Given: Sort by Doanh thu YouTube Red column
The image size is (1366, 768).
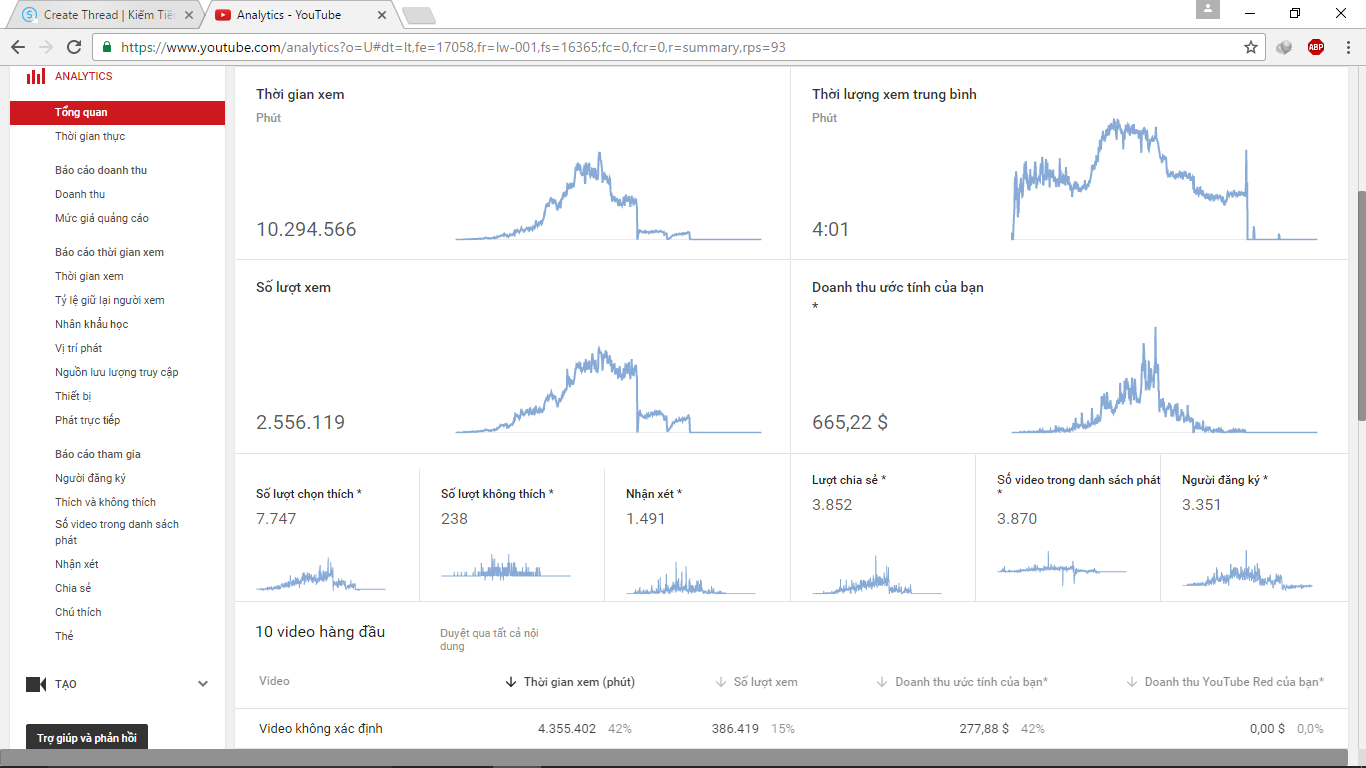Looking at the screenshot, I should click(x=1225, y=682).
